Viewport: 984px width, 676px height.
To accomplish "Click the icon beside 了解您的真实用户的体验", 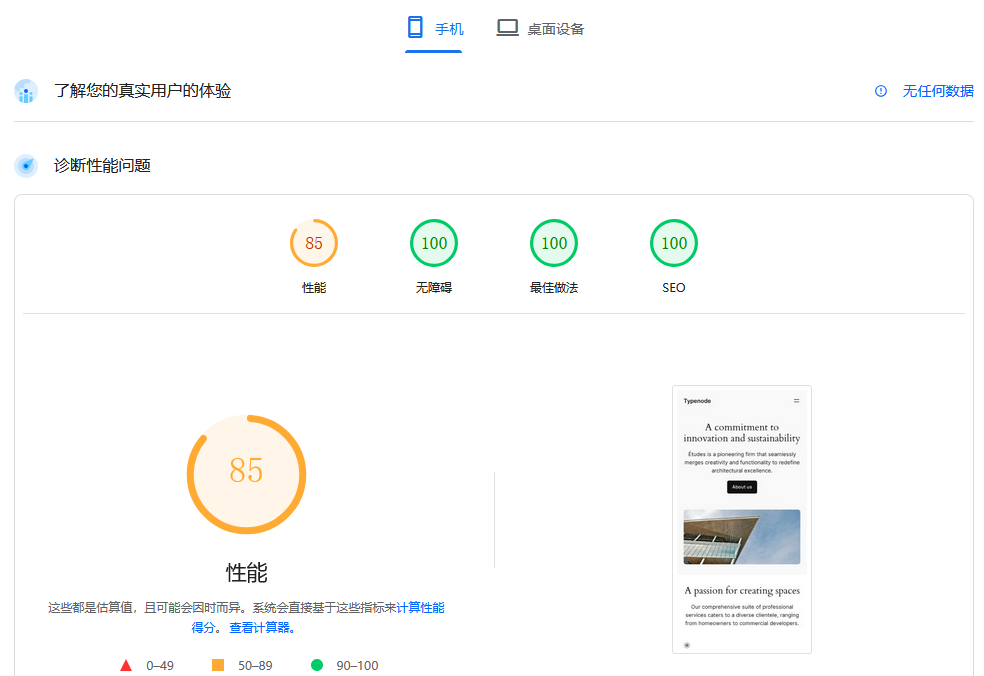I will pyautogui.click(x=26, y=92).
